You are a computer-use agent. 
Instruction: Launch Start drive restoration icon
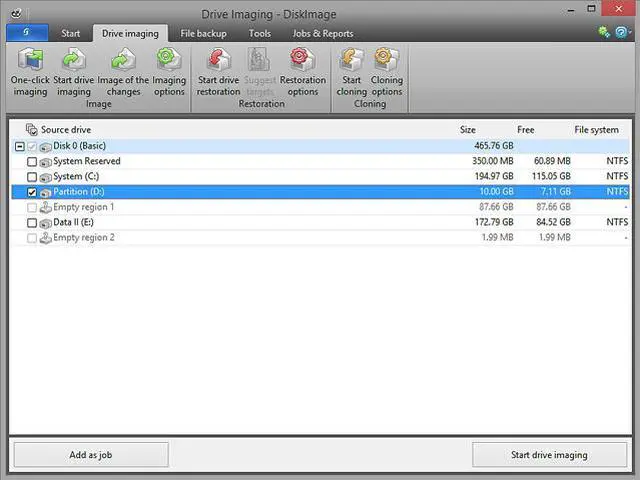tap(219, 61)
